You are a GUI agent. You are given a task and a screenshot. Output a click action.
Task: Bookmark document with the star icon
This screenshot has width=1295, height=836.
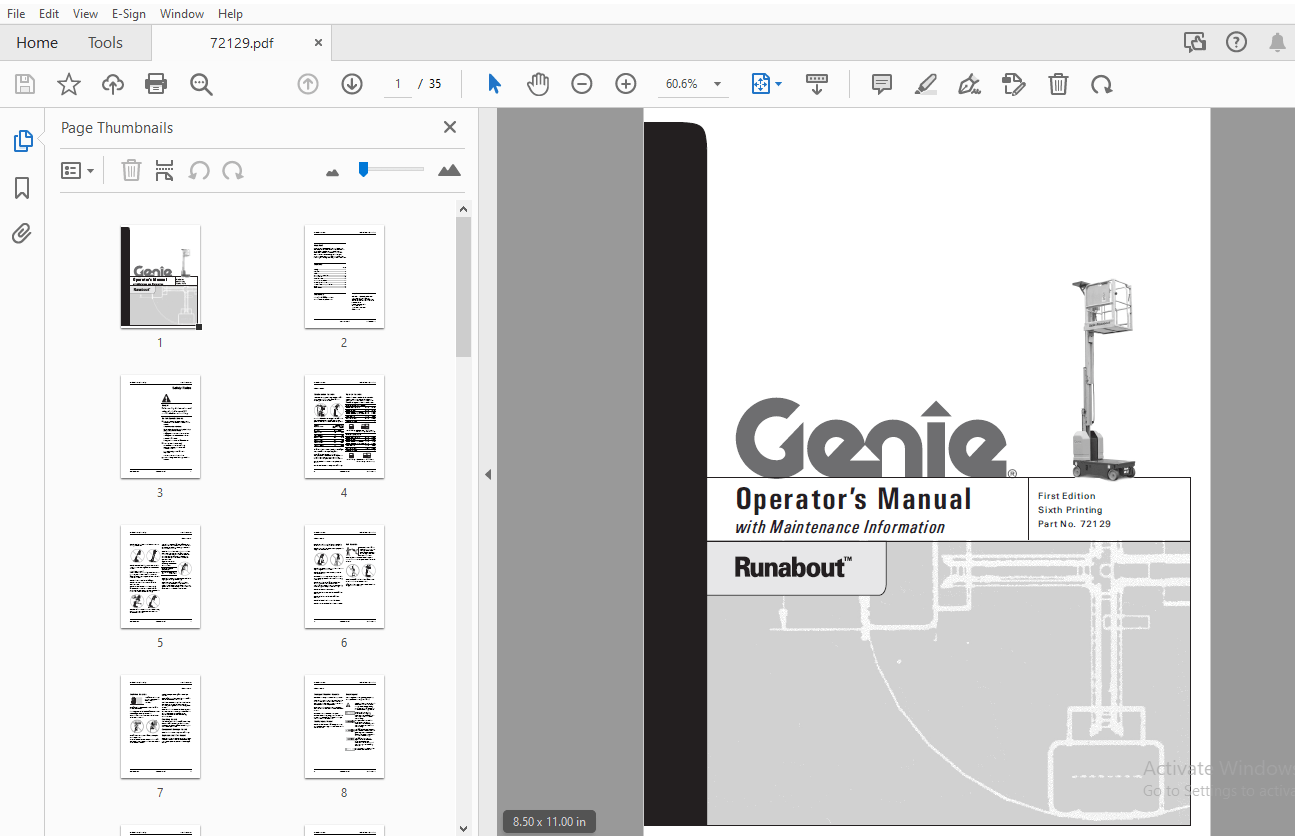coord(69,84)
